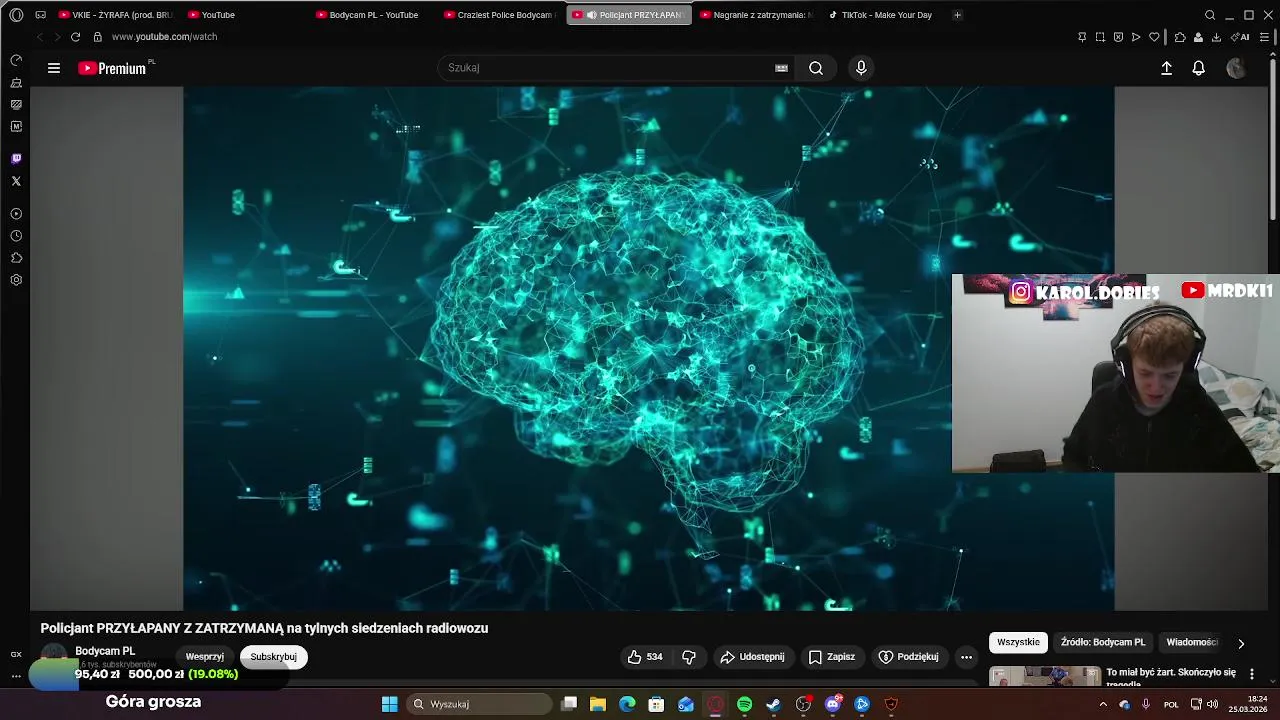Open the on-screen keyboard in search box
Screen dimensions: 1280x720
point(781,68)
